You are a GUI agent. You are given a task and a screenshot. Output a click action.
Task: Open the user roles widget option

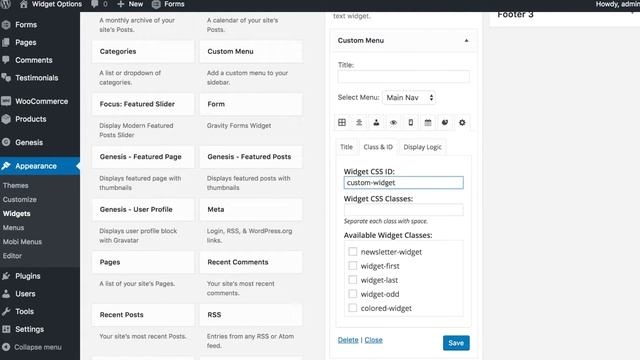(376, 122)
